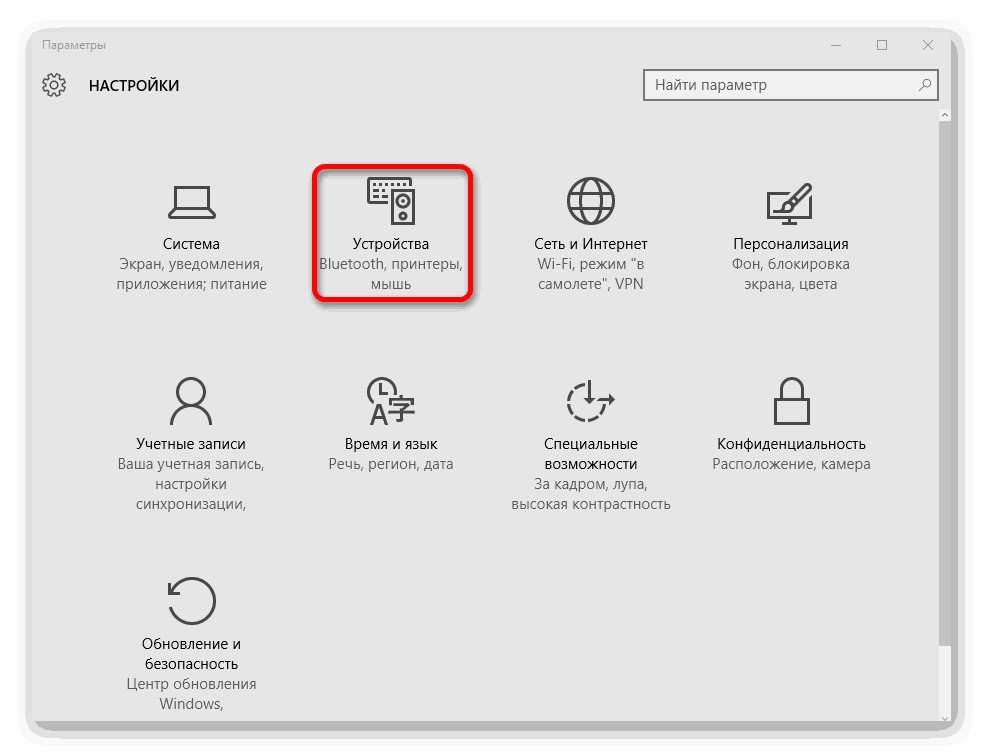Click the Устройства label
Screen dimensions: 983x753
[391, 244]
